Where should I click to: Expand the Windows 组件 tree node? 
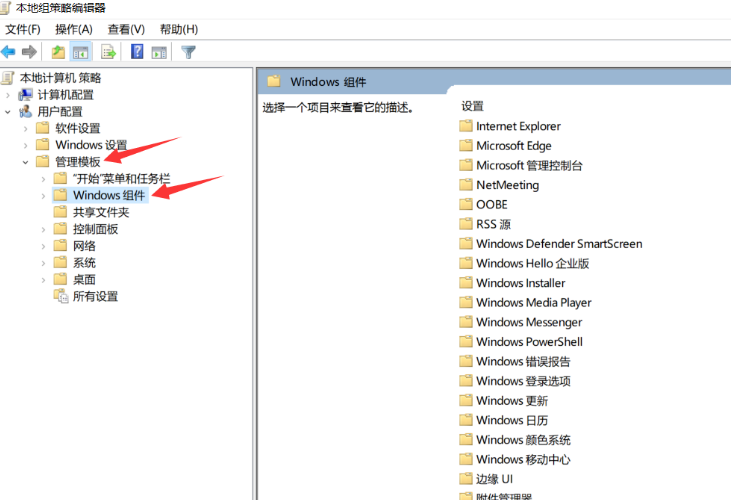[43, 196]
